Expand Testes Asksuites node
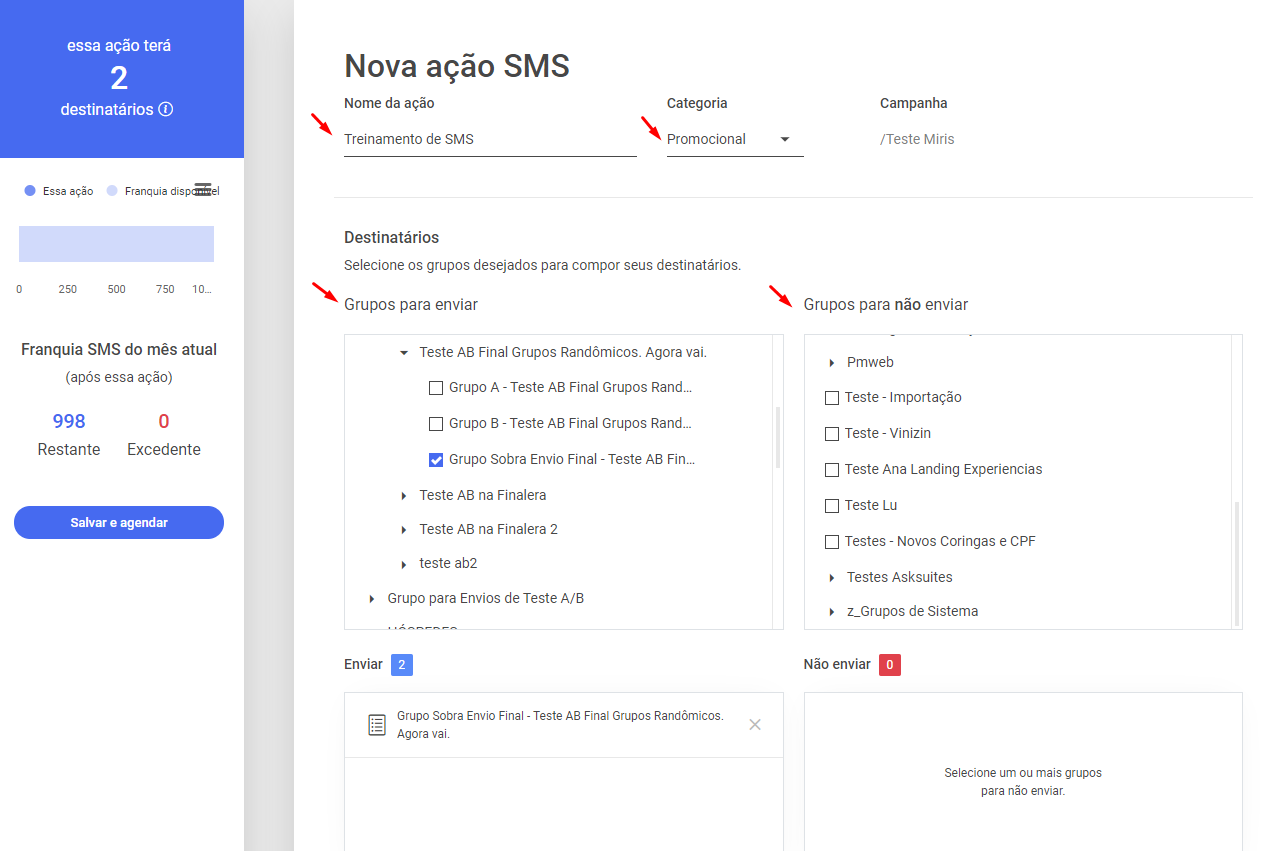Screen dimensions: 1286x851 (x=832, y=578)
